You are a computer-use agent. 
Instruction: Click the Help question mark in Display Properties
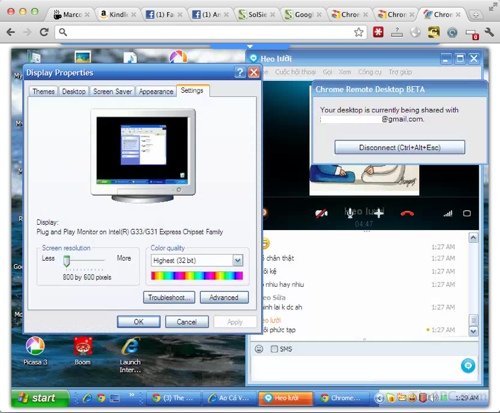coord(240,72)
